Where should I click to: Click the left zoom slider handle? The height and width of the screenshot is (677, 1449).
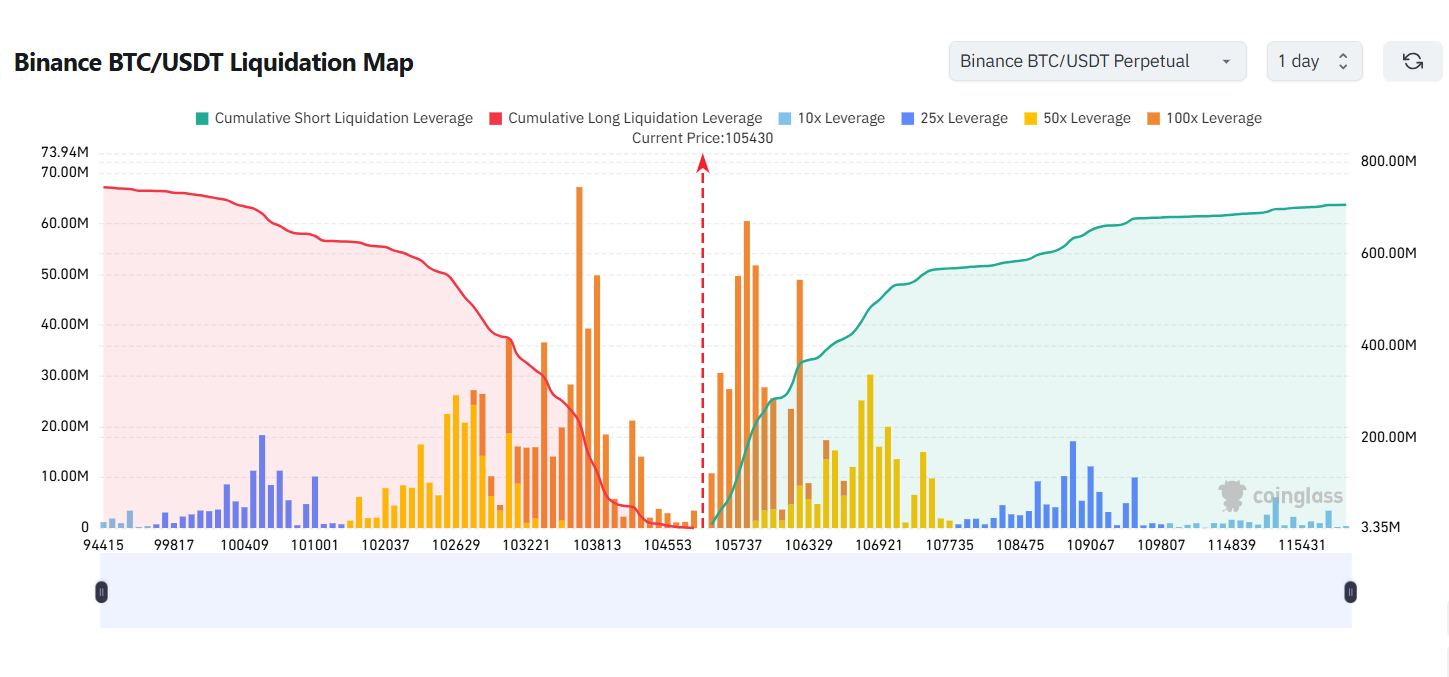click(x=101, y=592)
